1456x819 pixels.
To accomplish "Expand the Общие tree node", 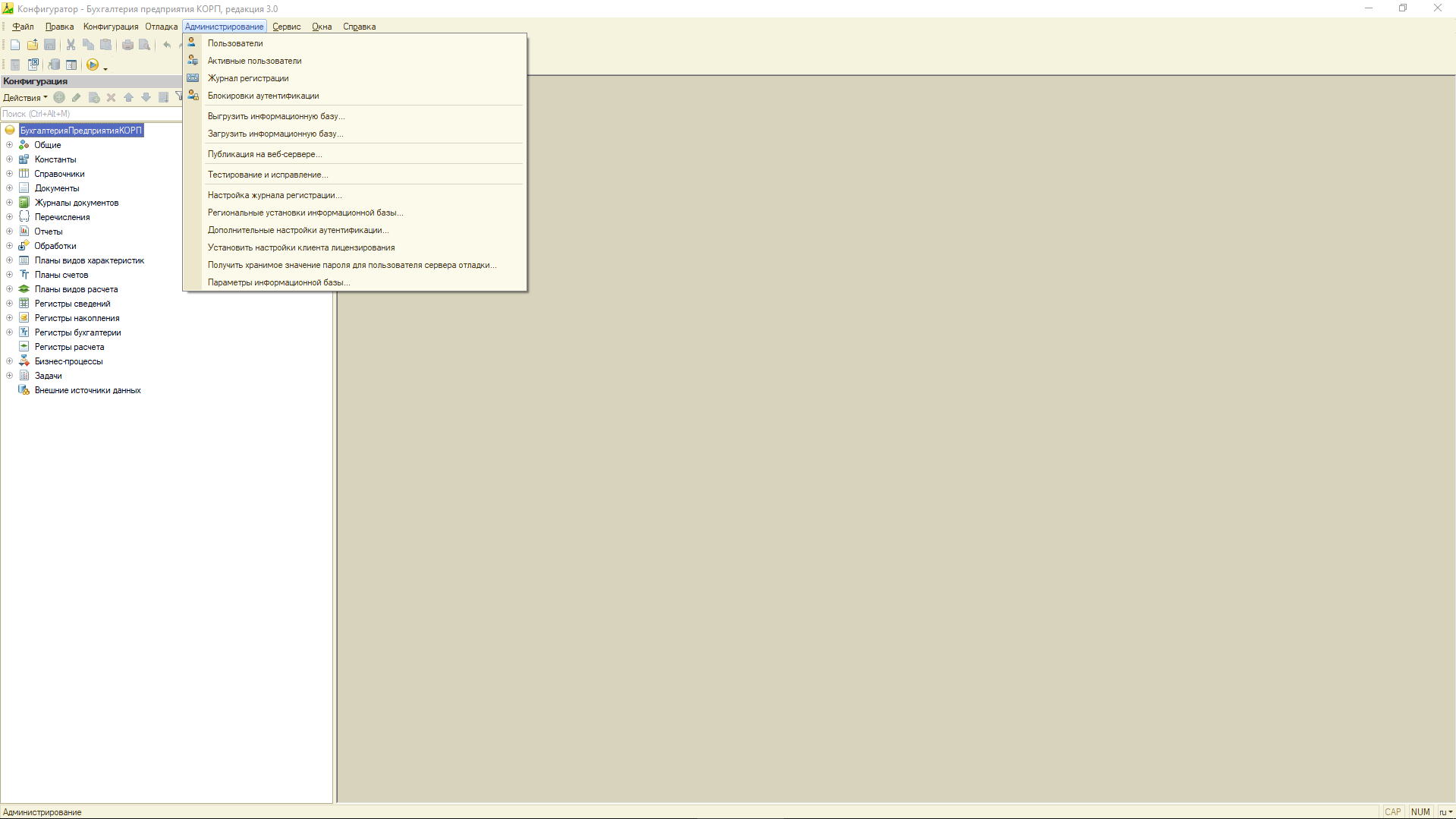I will point(10,145).
